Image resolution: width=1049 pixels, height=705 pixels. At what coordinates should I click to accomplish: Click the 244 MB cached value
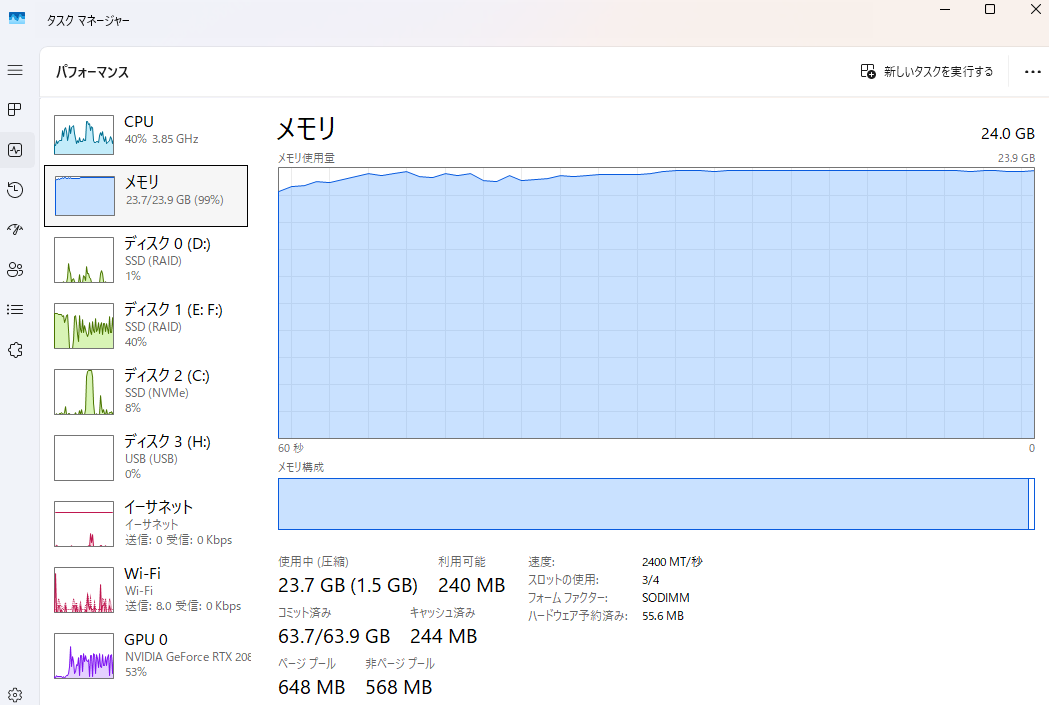(x=444, y=636)
